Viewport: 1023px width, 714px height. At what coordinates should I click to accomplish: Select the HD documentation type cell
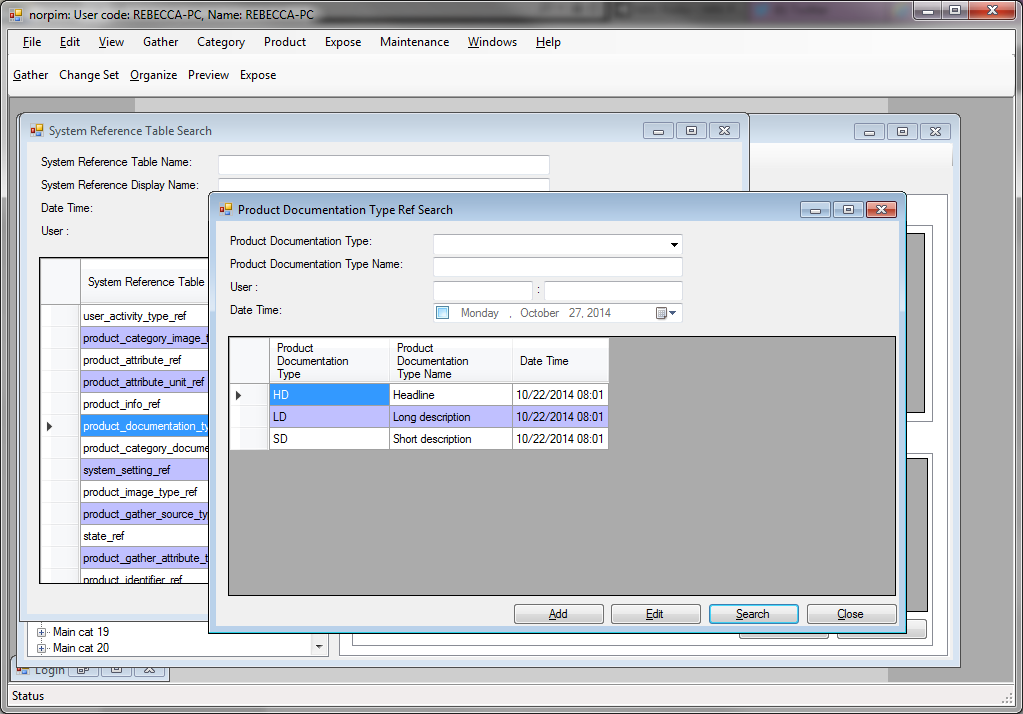pyautogui.click(x=329, y=395)
